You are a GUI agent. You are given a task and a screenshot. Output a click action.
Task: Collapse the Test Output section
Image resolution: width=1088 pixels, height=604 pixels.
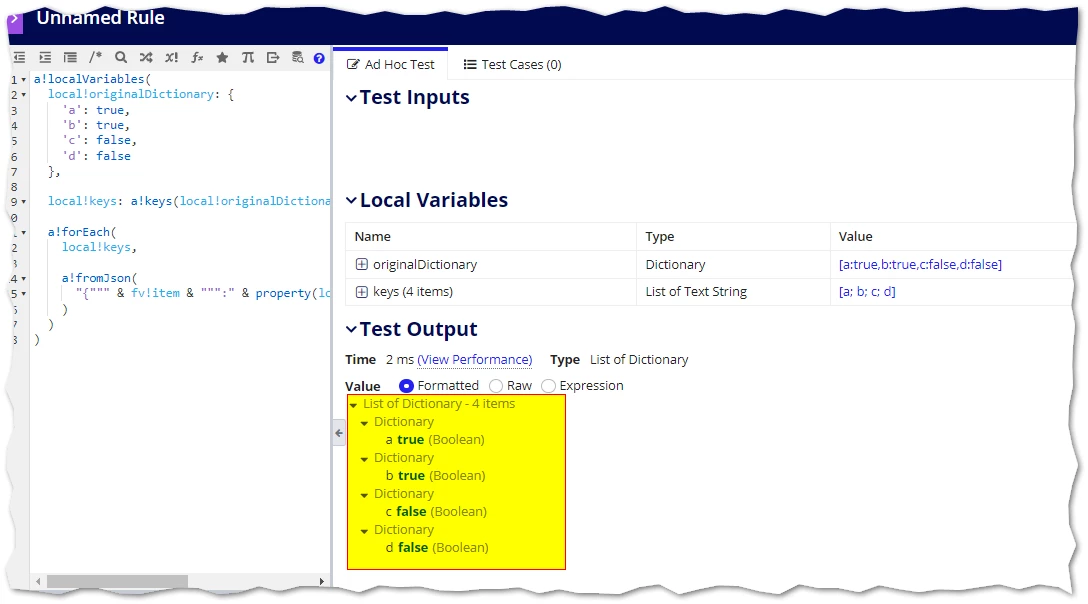coord(352,329)
